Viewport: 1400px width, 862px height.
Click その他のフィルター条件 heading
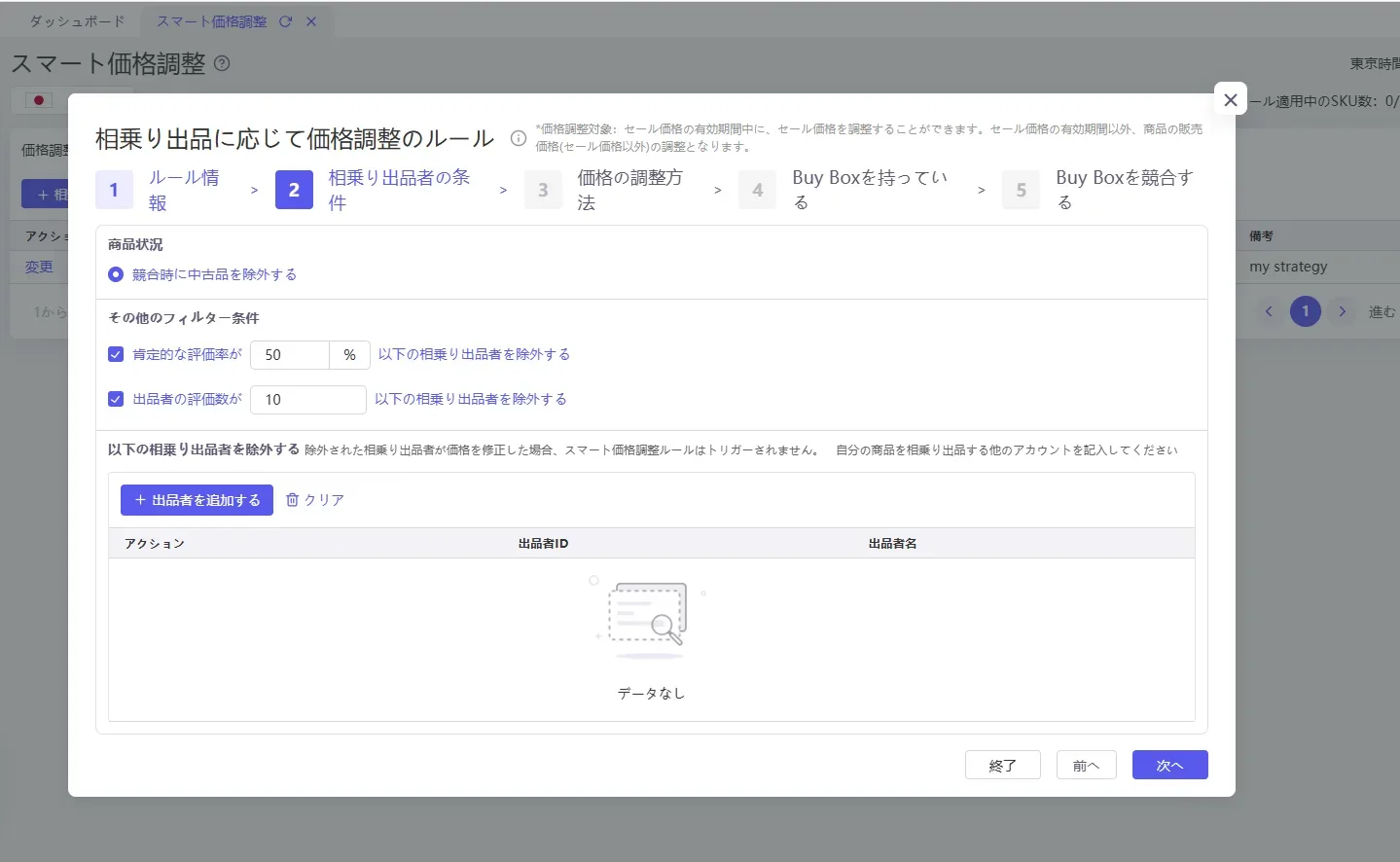pyautogui.click(x=183, y=318)
